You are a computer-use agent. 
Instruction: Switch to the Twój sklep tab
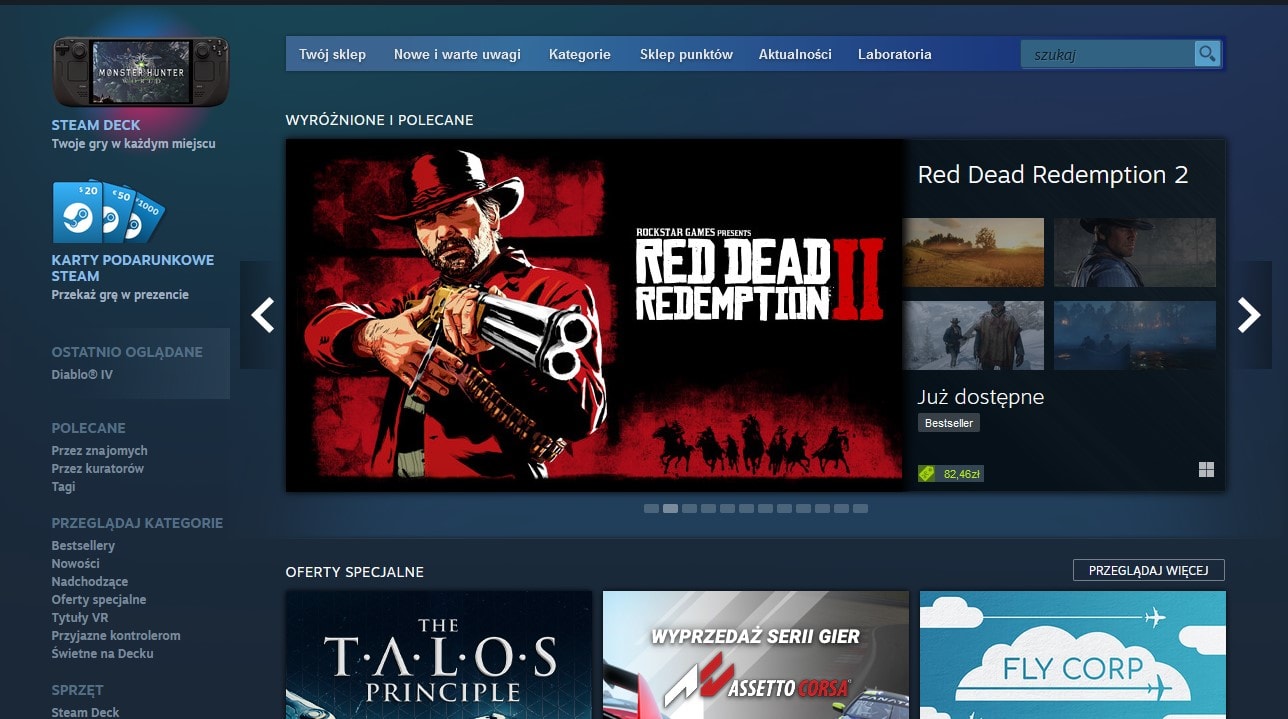tap(333, 54)
